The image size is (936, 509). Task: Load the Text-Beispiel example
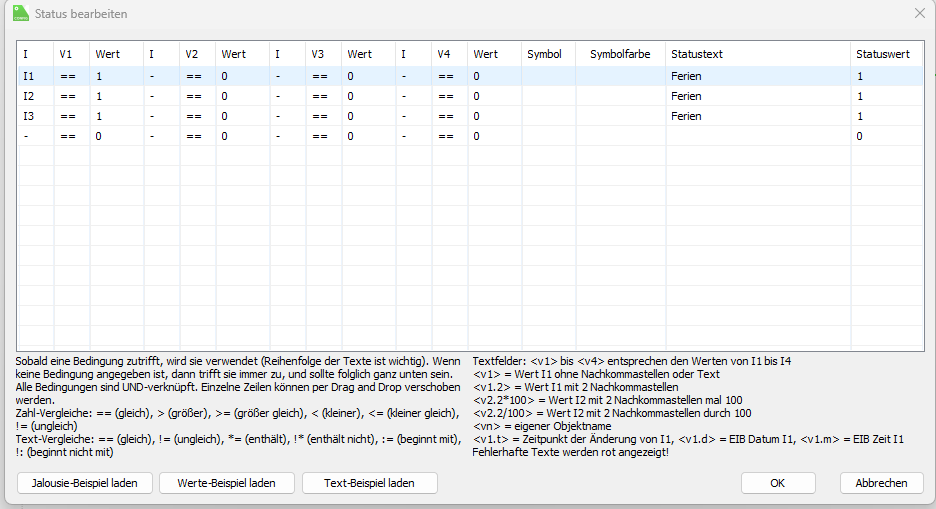click(x=370, y=483)
